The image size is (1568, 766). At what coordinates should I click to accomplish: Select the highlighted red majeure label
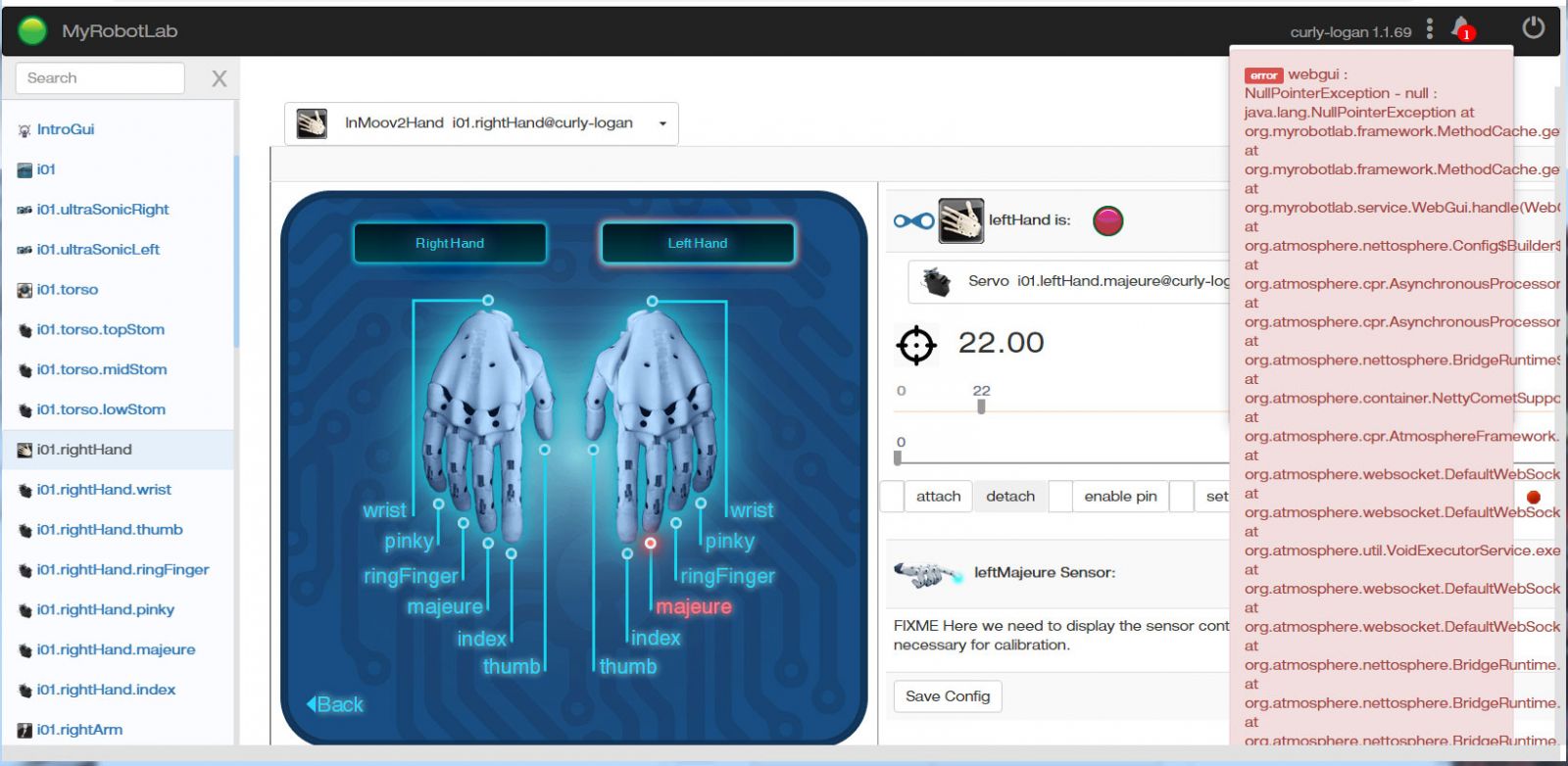[694, 607]
